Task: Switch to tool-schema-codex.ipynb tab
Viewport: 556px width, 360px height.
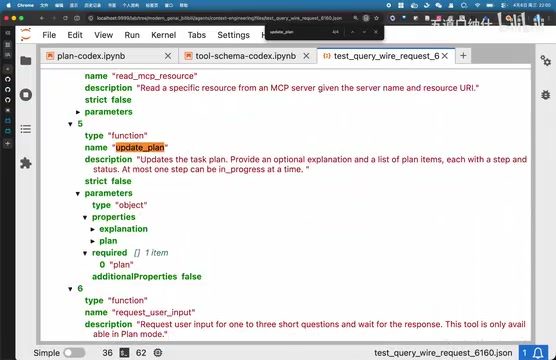Action: point(245,56)
